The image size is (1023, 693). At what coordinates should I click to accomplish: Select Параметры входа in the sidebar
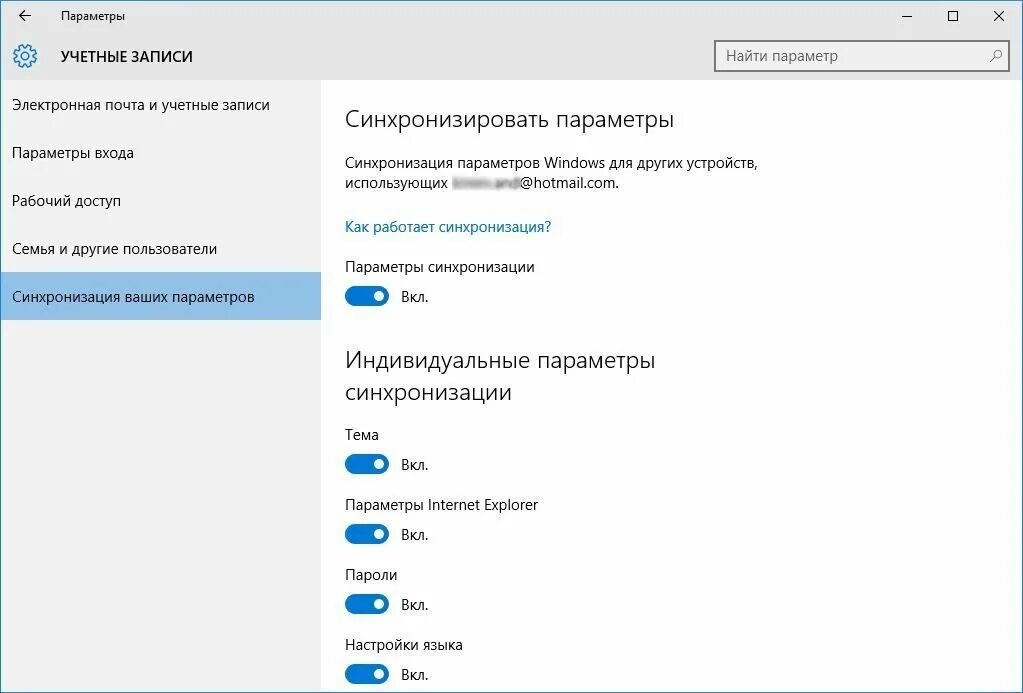73,153
